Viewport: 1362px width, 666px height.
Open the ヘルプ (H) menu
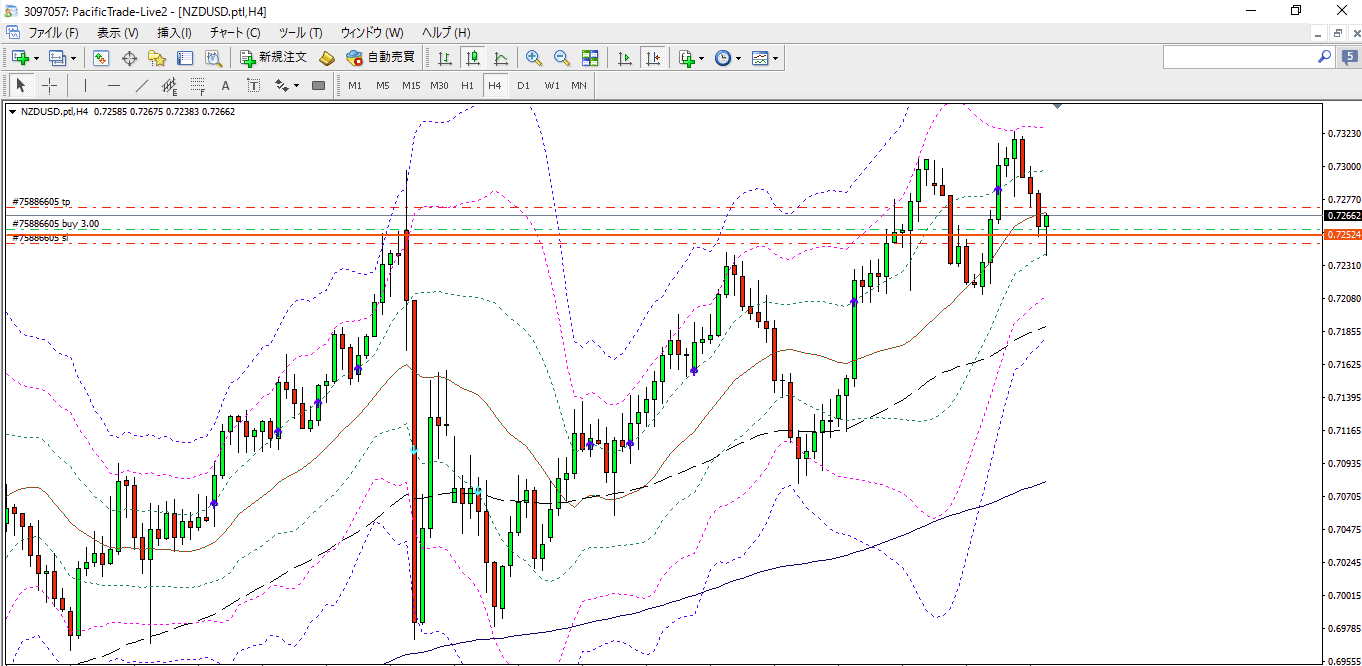click(446, 33)
